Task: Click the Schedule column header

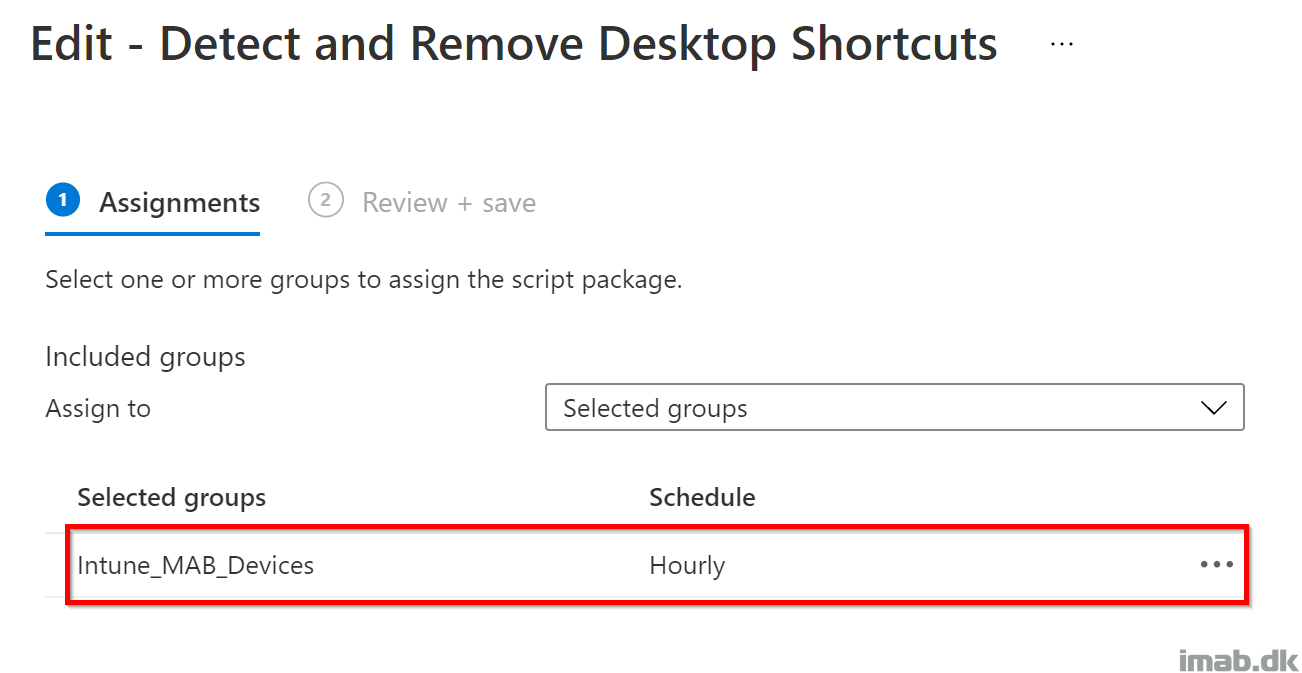Action: [702, 498]
